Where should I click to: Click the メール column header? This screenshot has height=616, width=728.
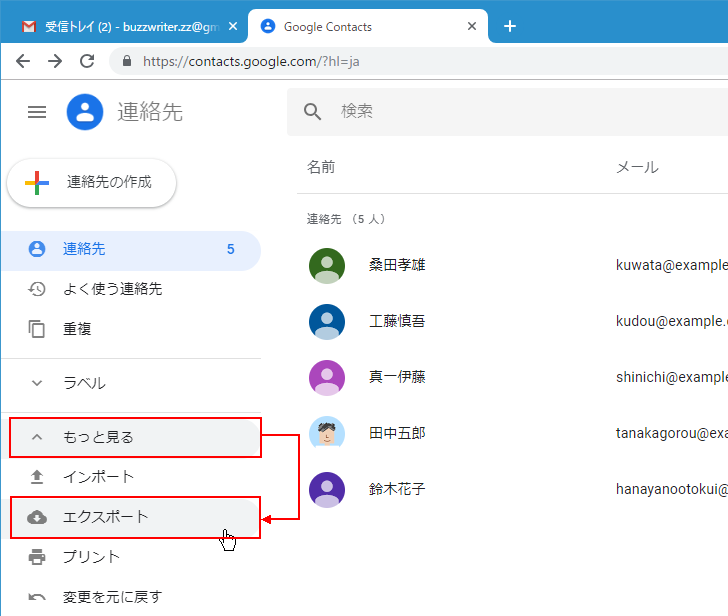[637, 167]
